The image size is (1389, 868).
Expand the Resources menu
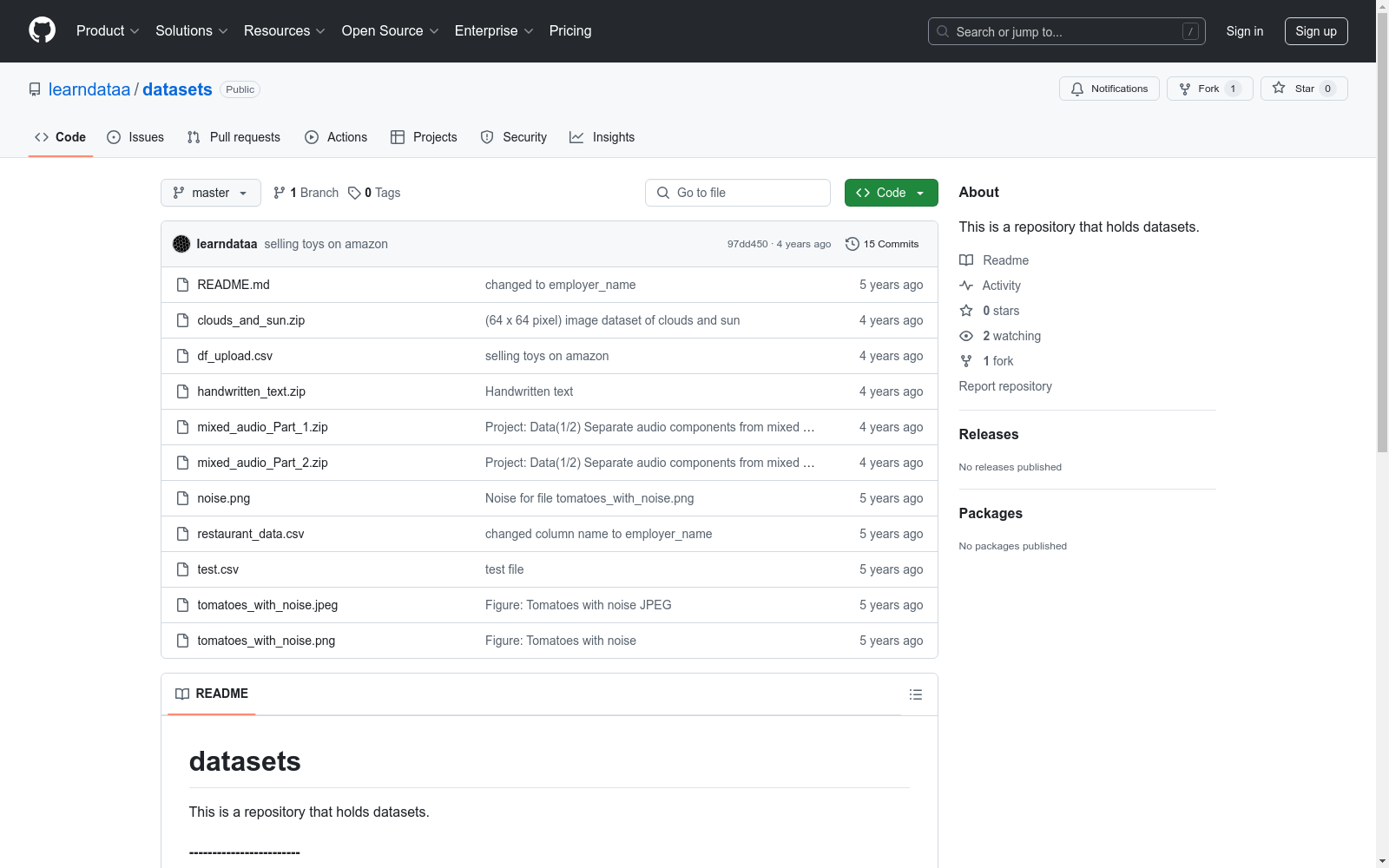pos(285,31)
